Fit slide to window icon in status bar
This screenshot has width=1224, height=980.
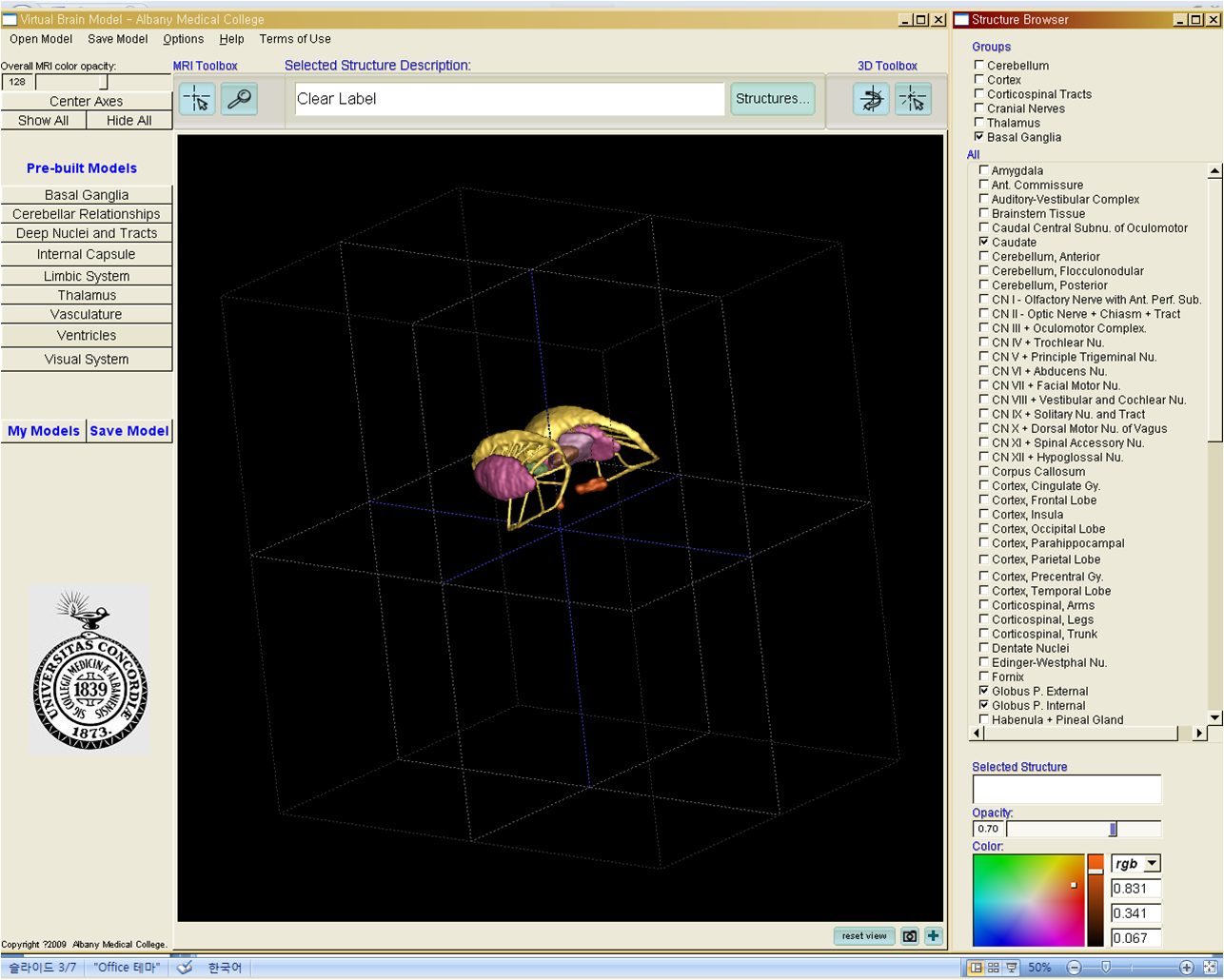pyautogui.click(x=1210, y=968)
